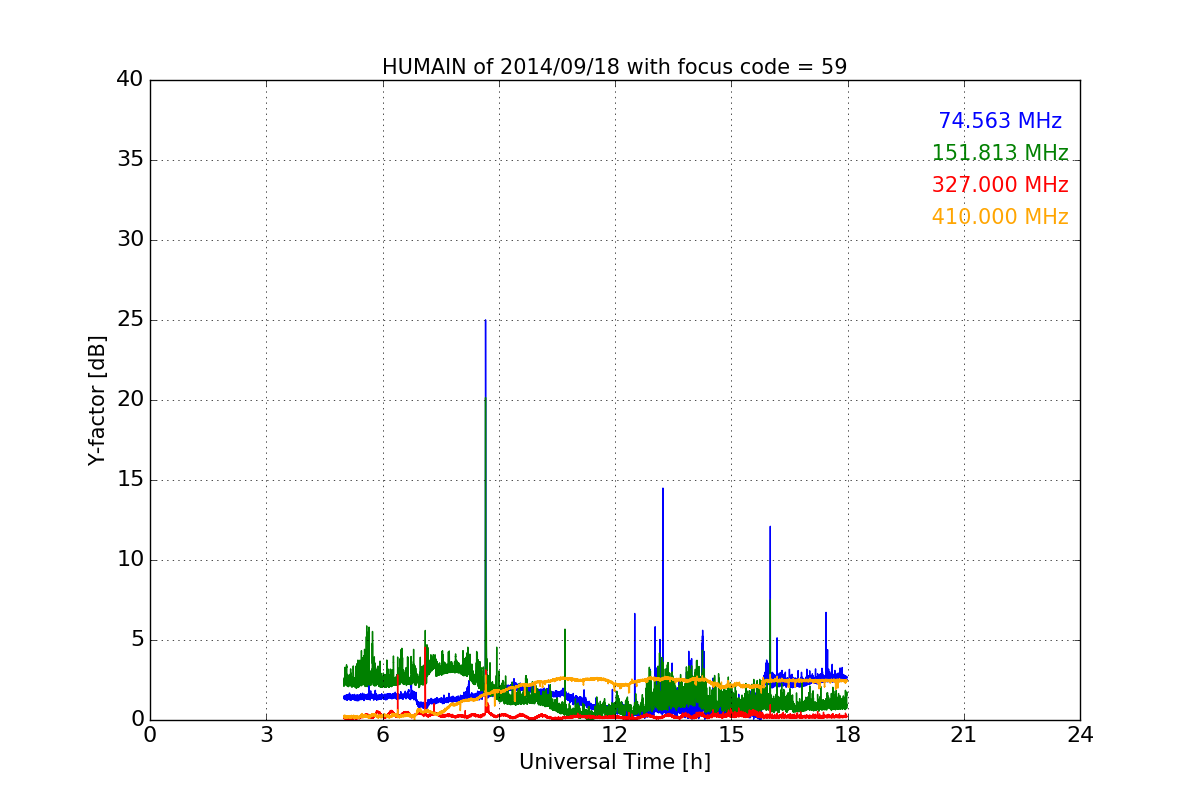Click the x-axis tick label 24

point(1080,735)
